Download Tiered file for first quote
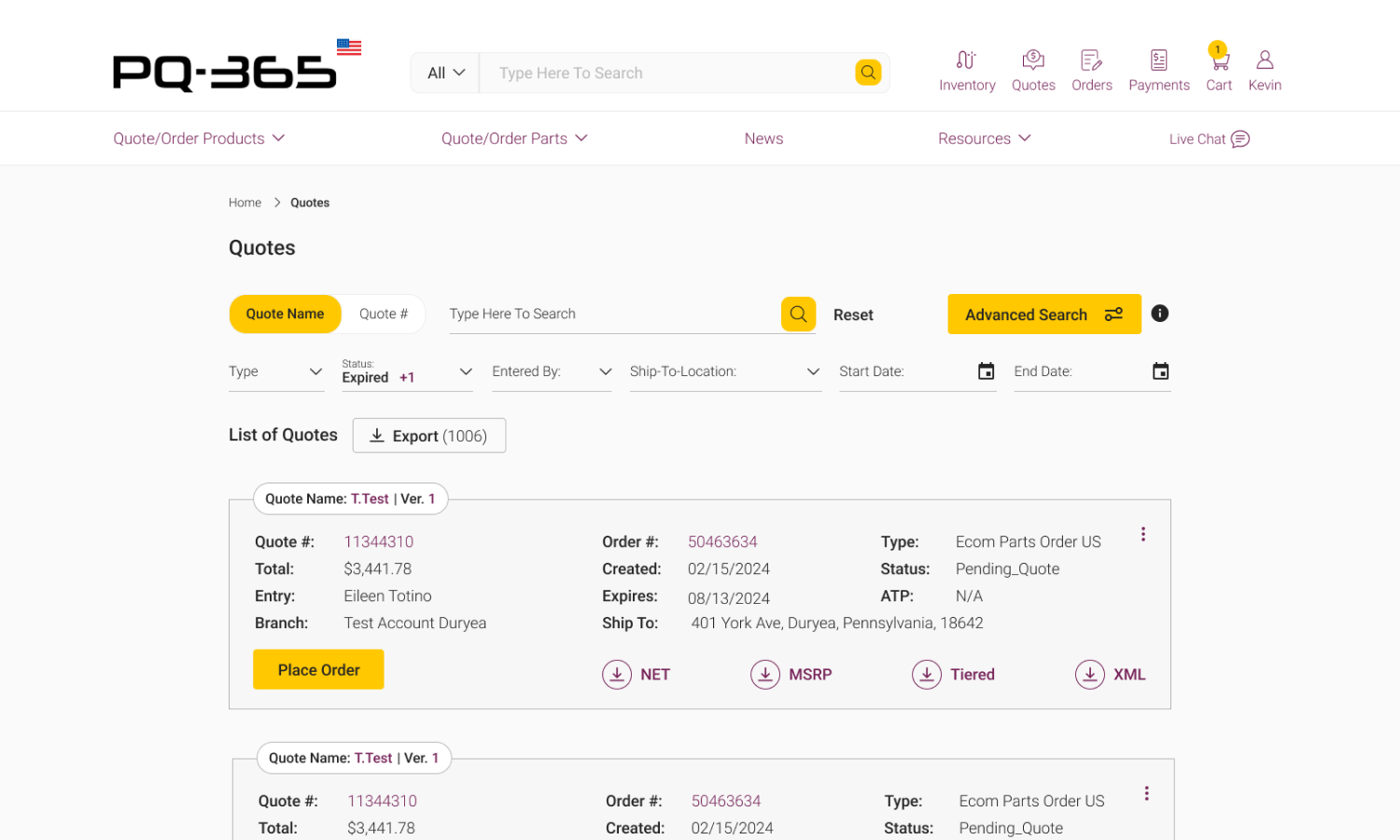 pos(953,674)
